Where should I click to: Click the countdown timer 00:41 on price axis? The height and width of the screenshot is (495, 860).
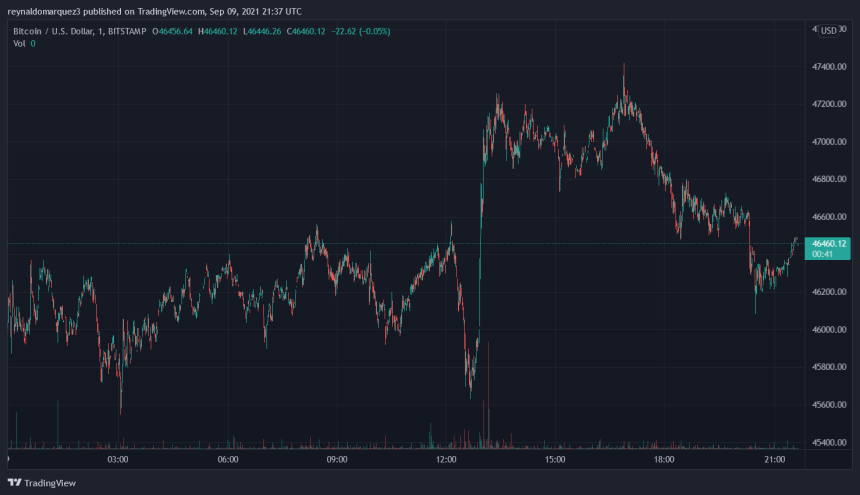pos(824,254)
